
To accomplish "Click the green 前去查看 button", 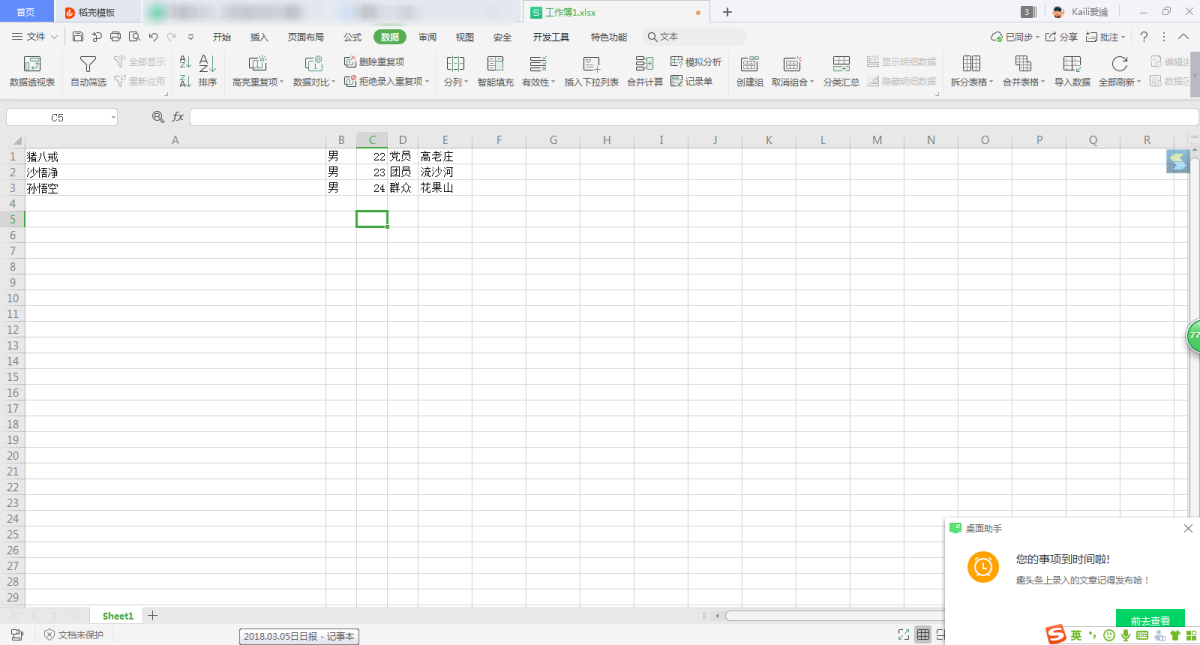I will click(x=1150, y=620).
